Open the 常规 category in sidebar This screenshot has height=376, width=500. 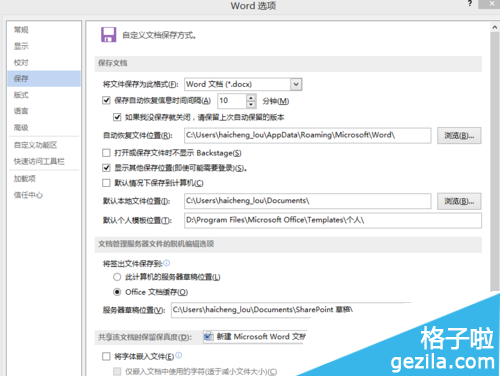(21, 30)
